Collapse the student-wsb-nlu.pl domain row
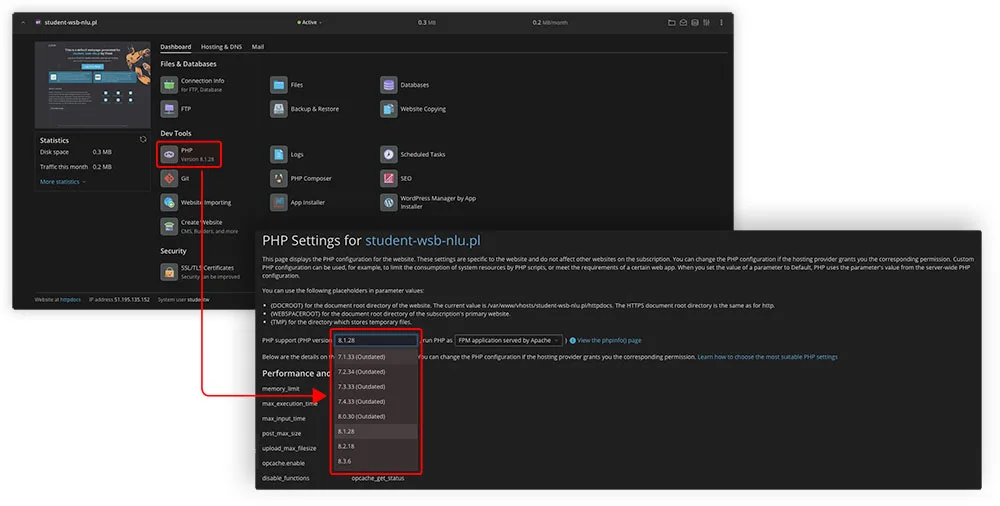 pyautogui.click(x=24, y=22)
